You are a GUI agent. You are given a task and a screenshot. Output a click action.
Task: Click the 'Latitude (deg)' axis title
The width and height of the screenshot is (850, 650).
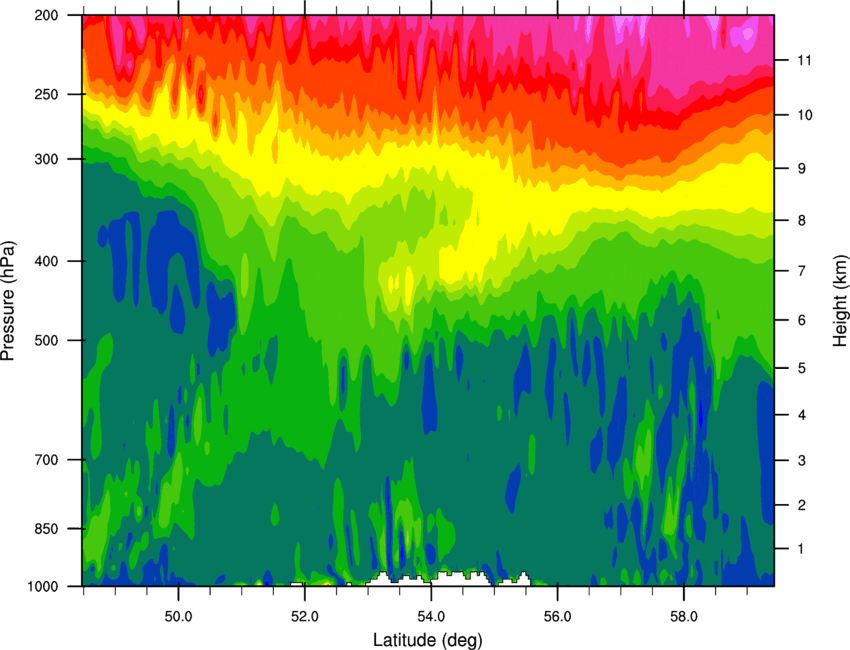(x=427, y=639)
